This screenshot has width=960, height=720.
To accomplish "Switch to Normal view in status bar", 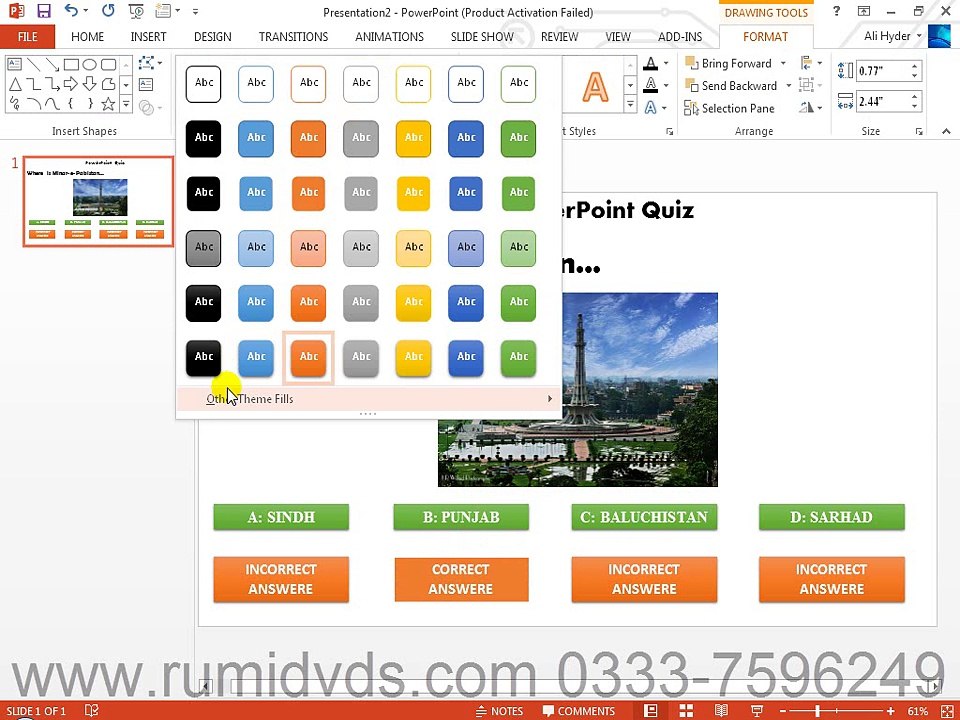I will (651, 710).
